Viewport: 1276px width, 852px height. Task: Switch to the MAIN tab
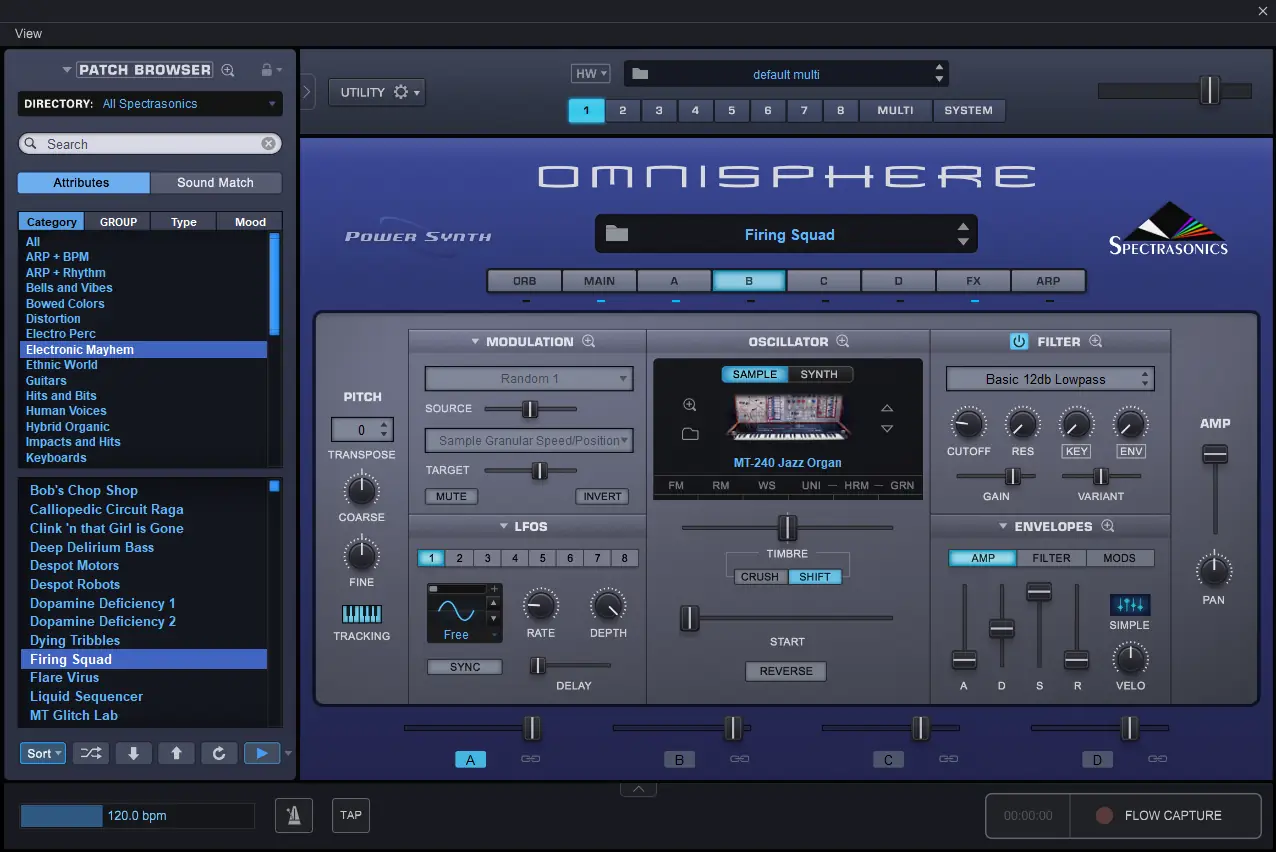600,281
